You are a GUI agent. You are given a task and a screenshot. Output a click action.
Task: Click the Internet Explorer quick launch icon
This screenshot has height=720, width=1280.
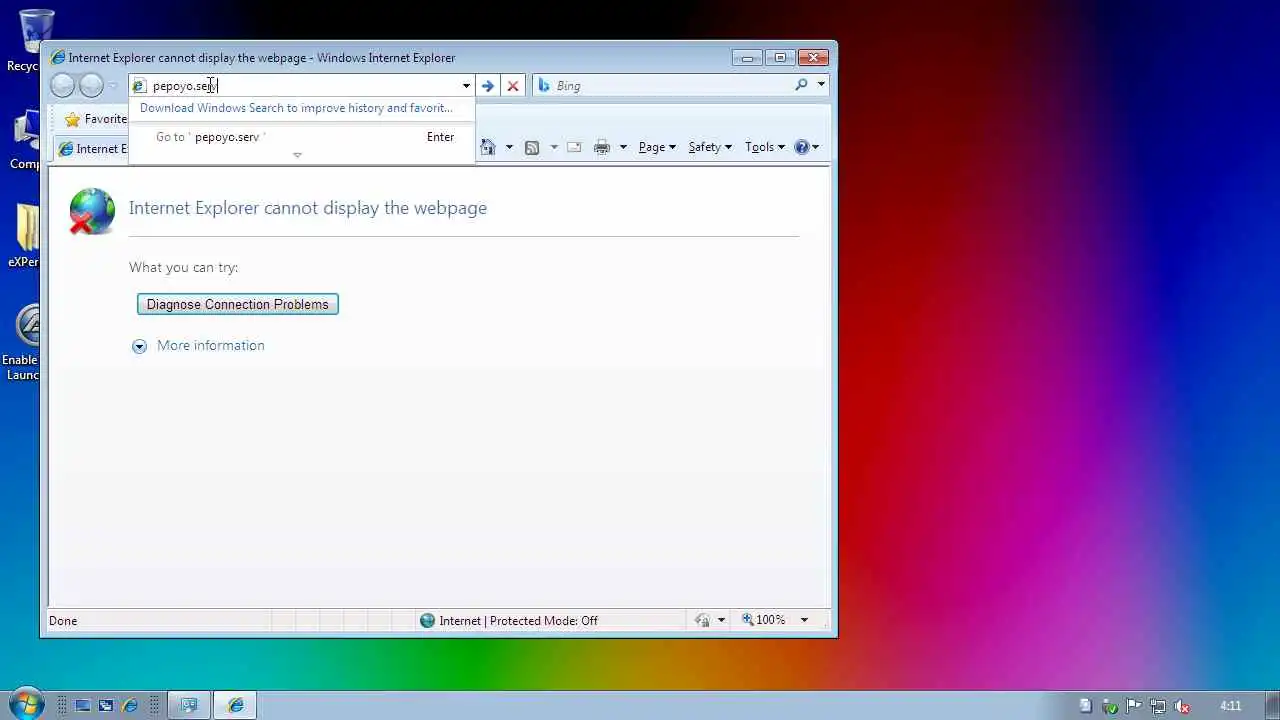tap(130, 705)
